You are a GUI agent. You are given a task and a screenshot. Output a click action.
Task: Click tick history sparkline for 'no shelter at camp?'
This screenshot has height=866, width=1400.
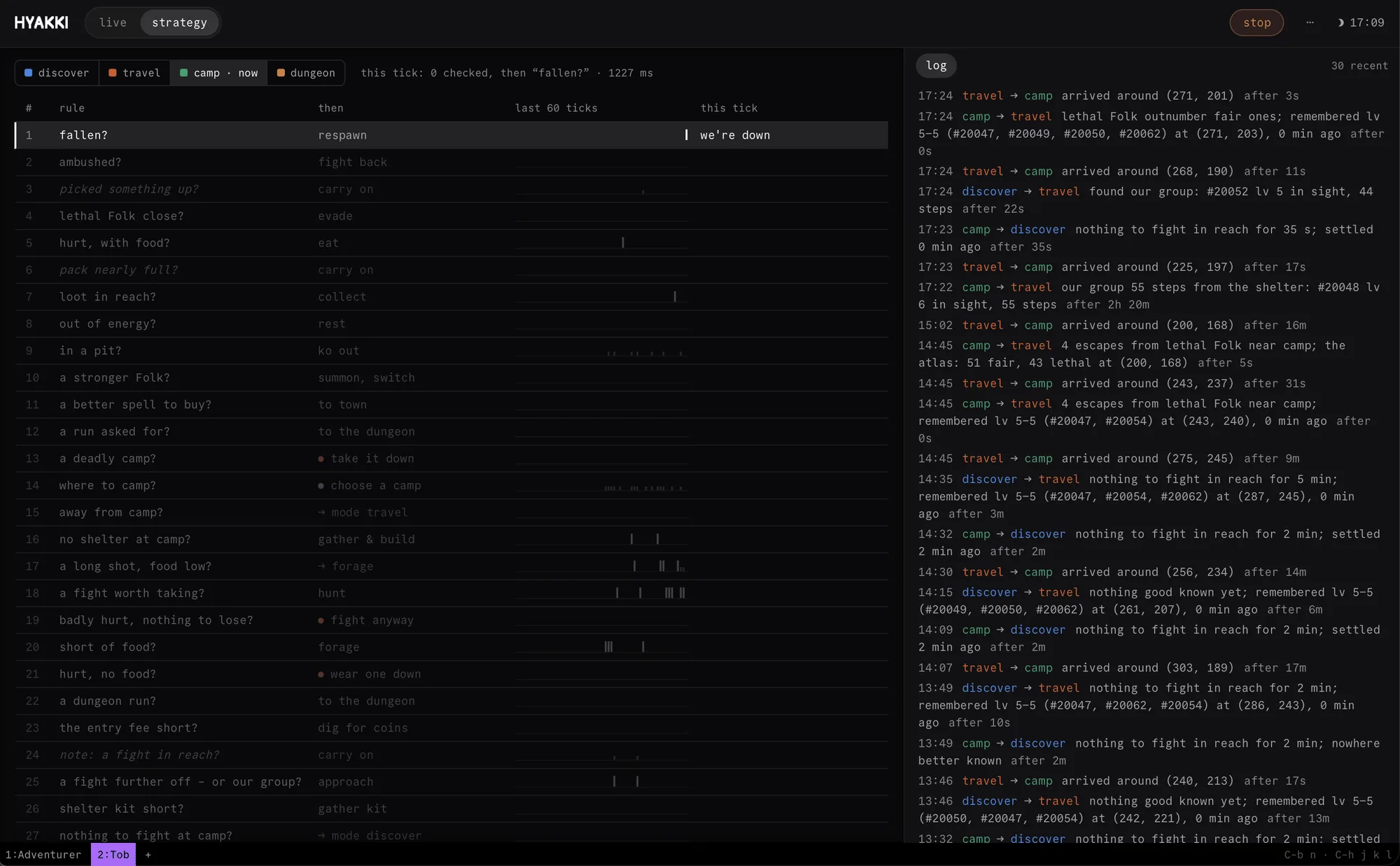click(601, 539)
